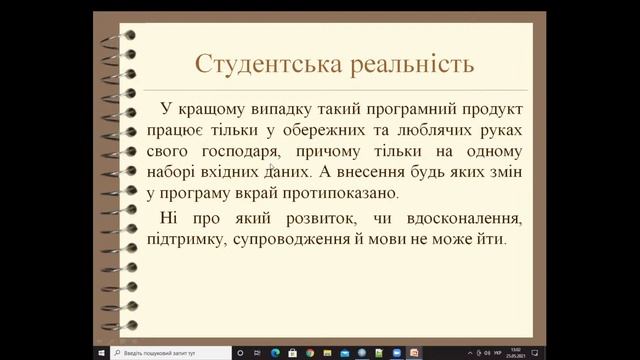The width and height of the screenshot is (640, 360).
Task: Launch Microsoft Edge from the taskbar
Action: 276,353
